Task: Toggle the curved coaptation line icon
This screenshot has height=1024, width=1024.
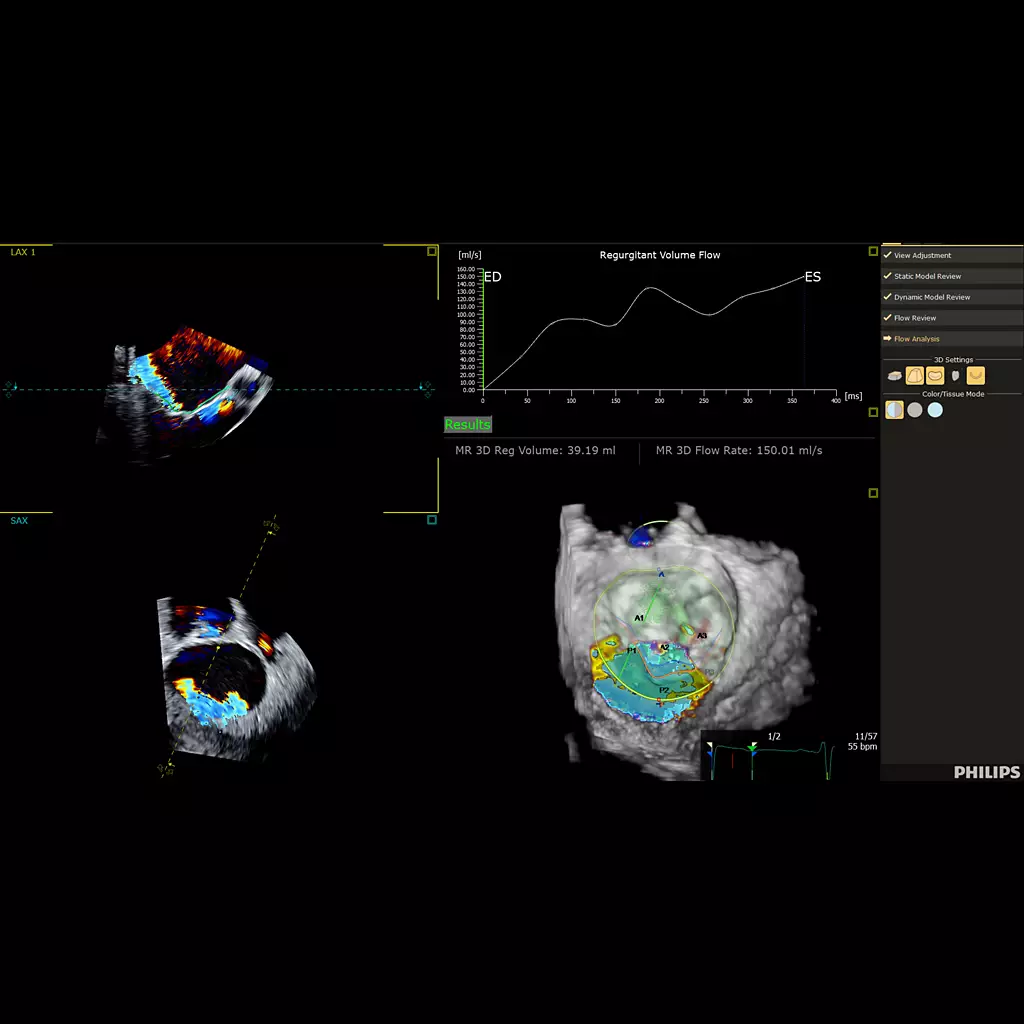Action: click(976, 376)
